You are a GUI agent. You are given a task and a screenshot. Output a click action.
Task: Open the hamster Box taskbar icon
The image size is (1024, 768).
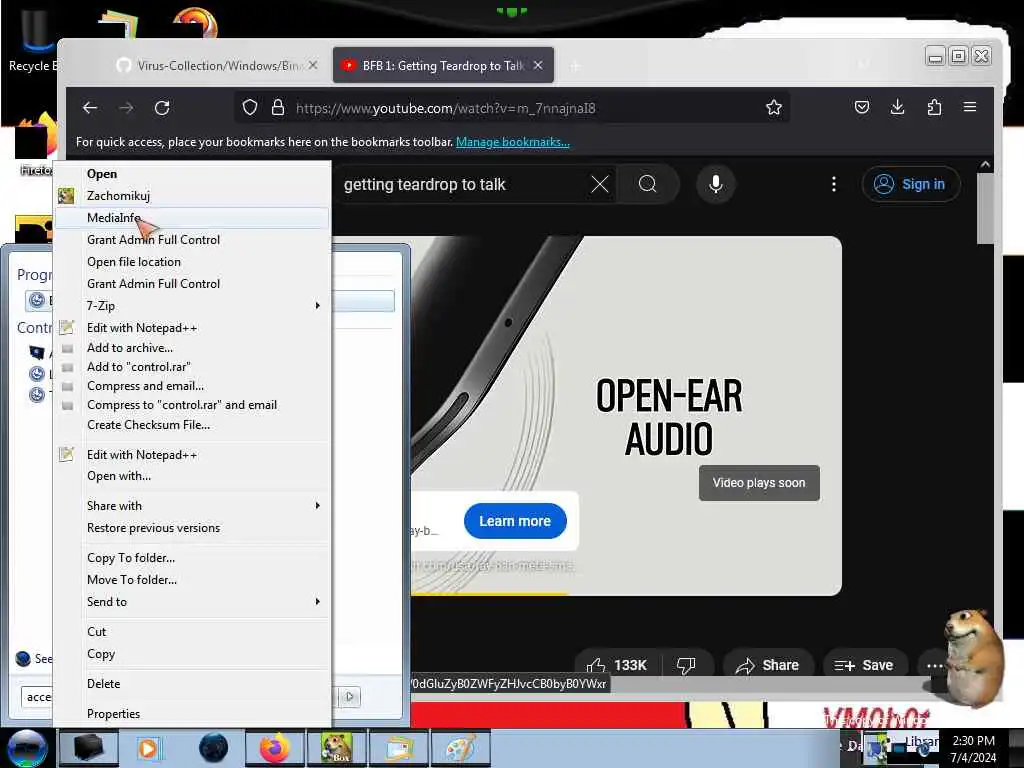tap(336, 748)
